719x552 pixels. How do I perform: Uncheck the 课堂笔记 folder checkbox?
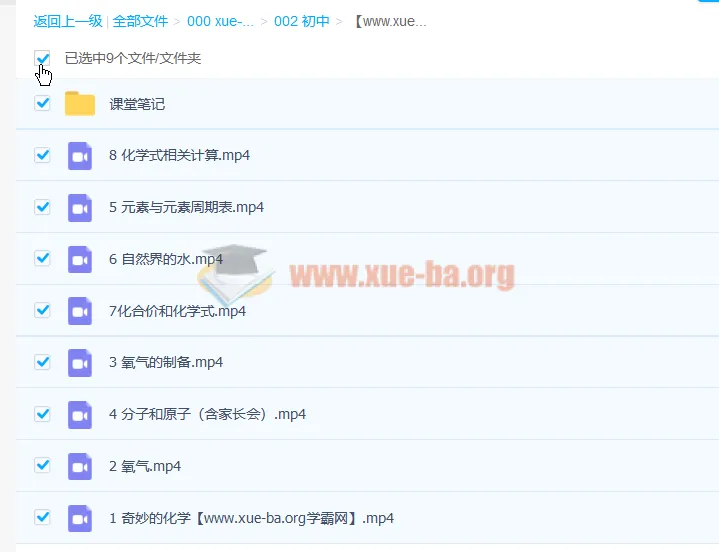point(42,103)
